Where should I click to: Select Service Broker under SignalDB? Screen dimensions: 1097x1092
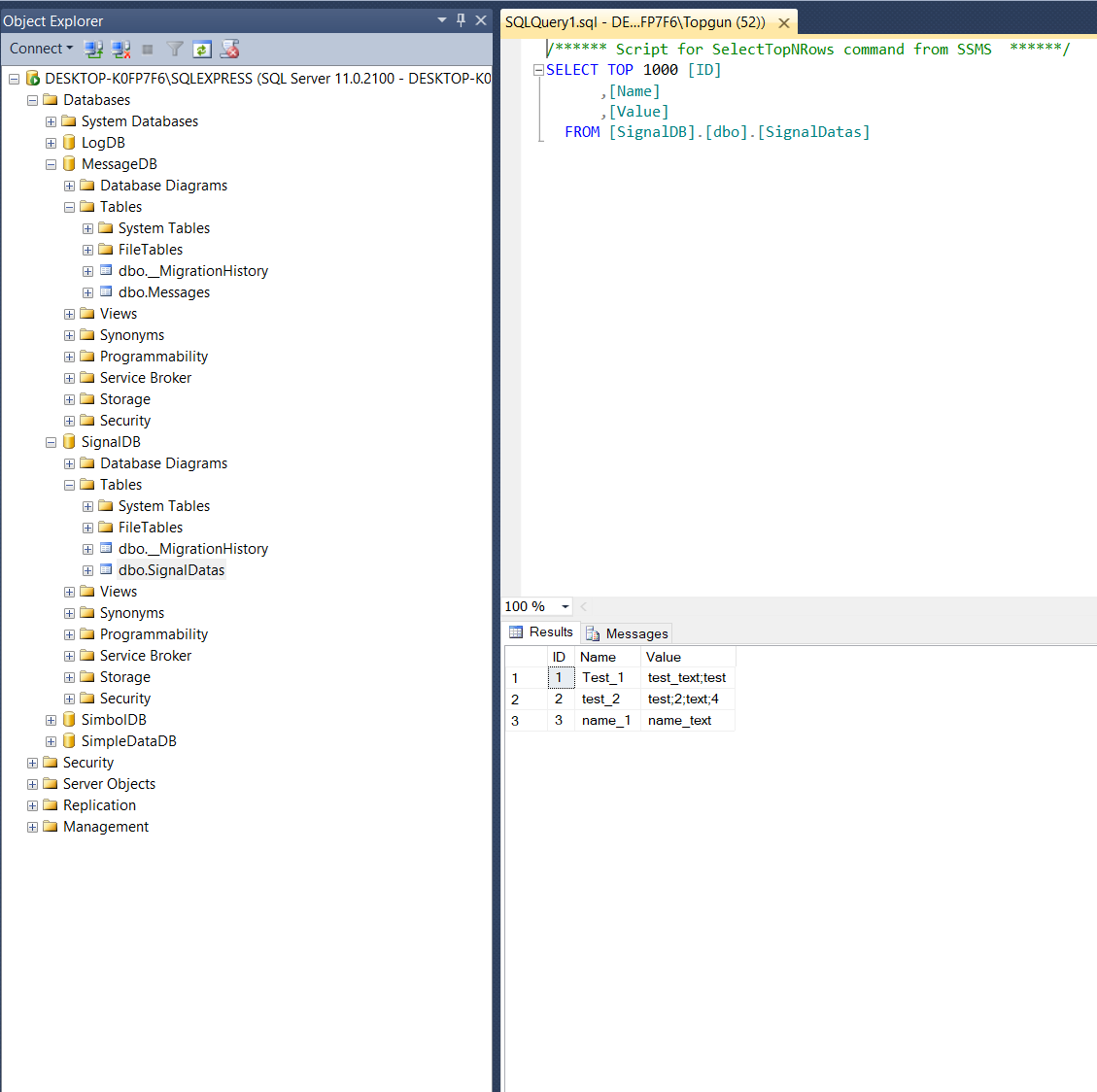pyautogui.click(x=146, y=656)
